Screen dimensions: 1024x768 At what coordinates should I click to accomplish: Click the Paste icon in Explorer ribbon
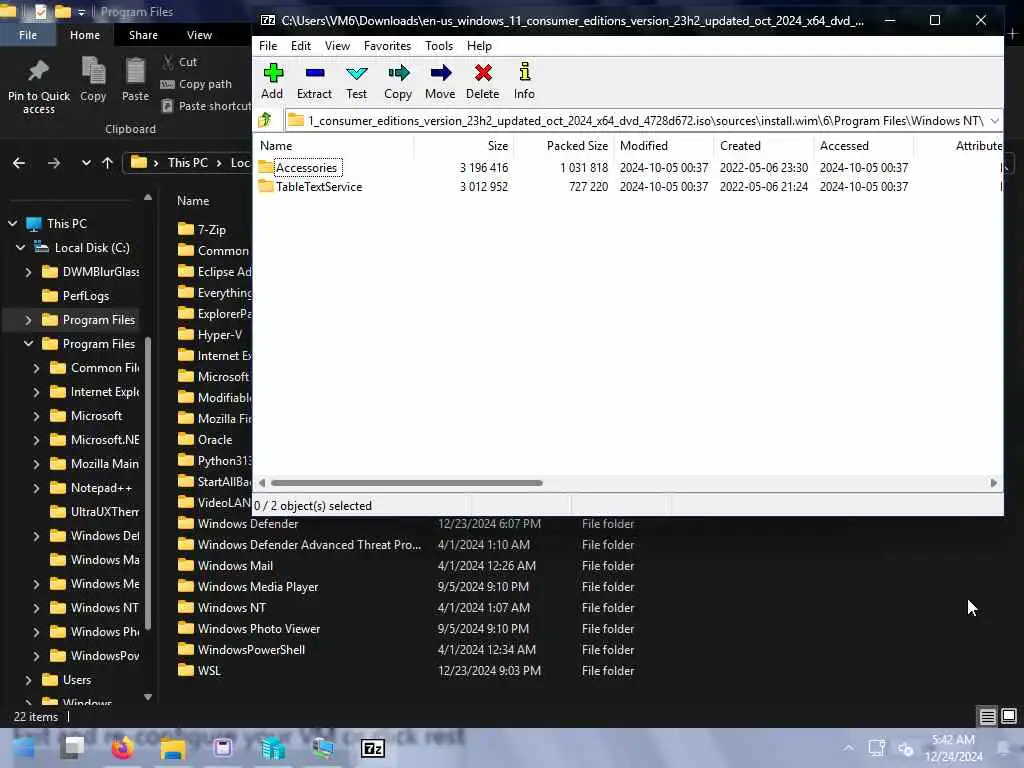point(135,80)
